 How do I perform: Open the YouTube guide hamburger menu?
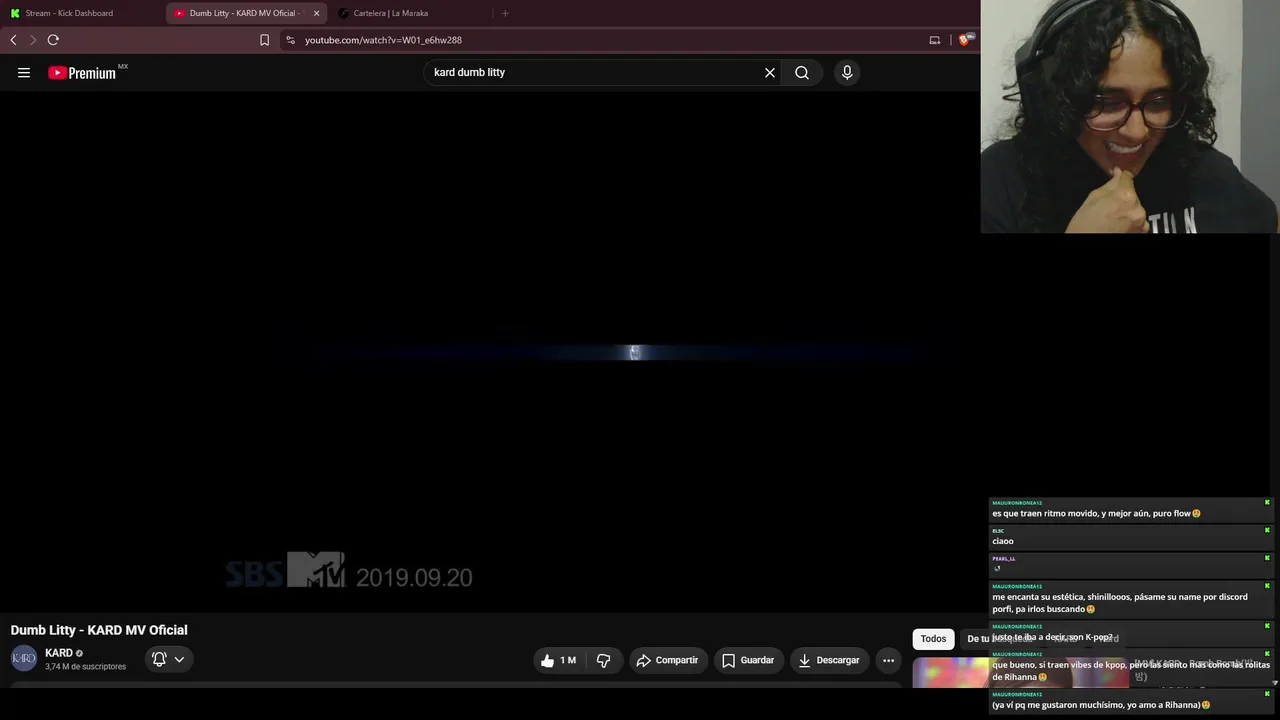click(24, 73)
